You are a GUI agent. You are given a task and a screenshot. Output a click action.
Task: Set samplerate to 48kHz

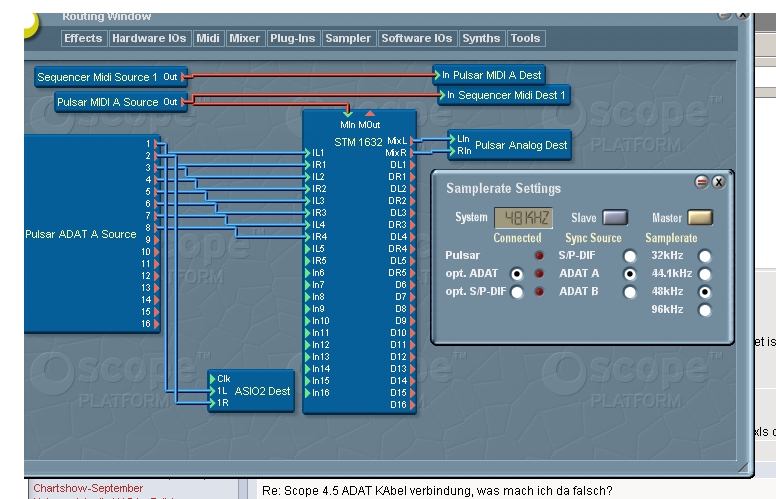tap(705, 292)
